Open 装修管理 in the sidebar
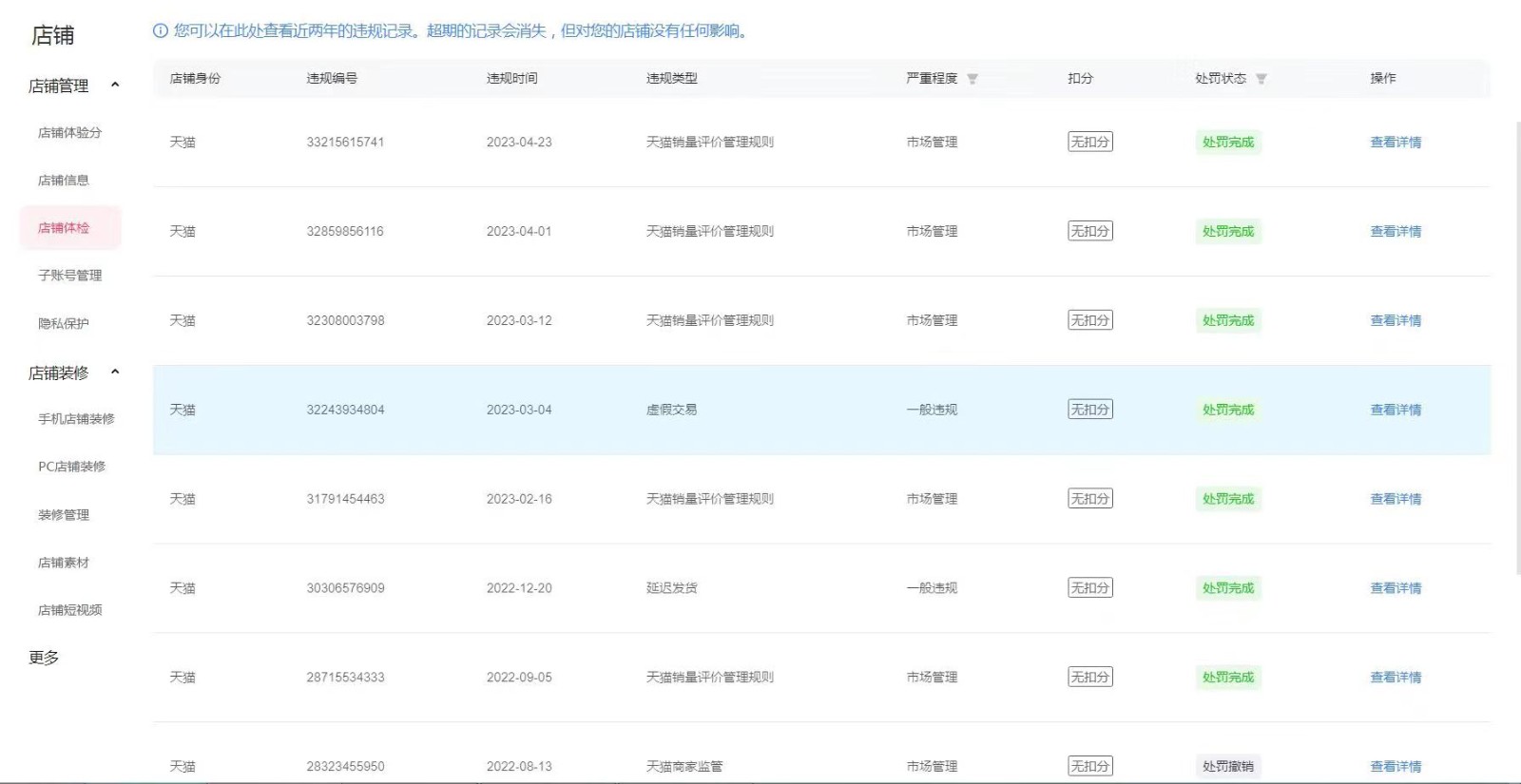 (64, 515)
